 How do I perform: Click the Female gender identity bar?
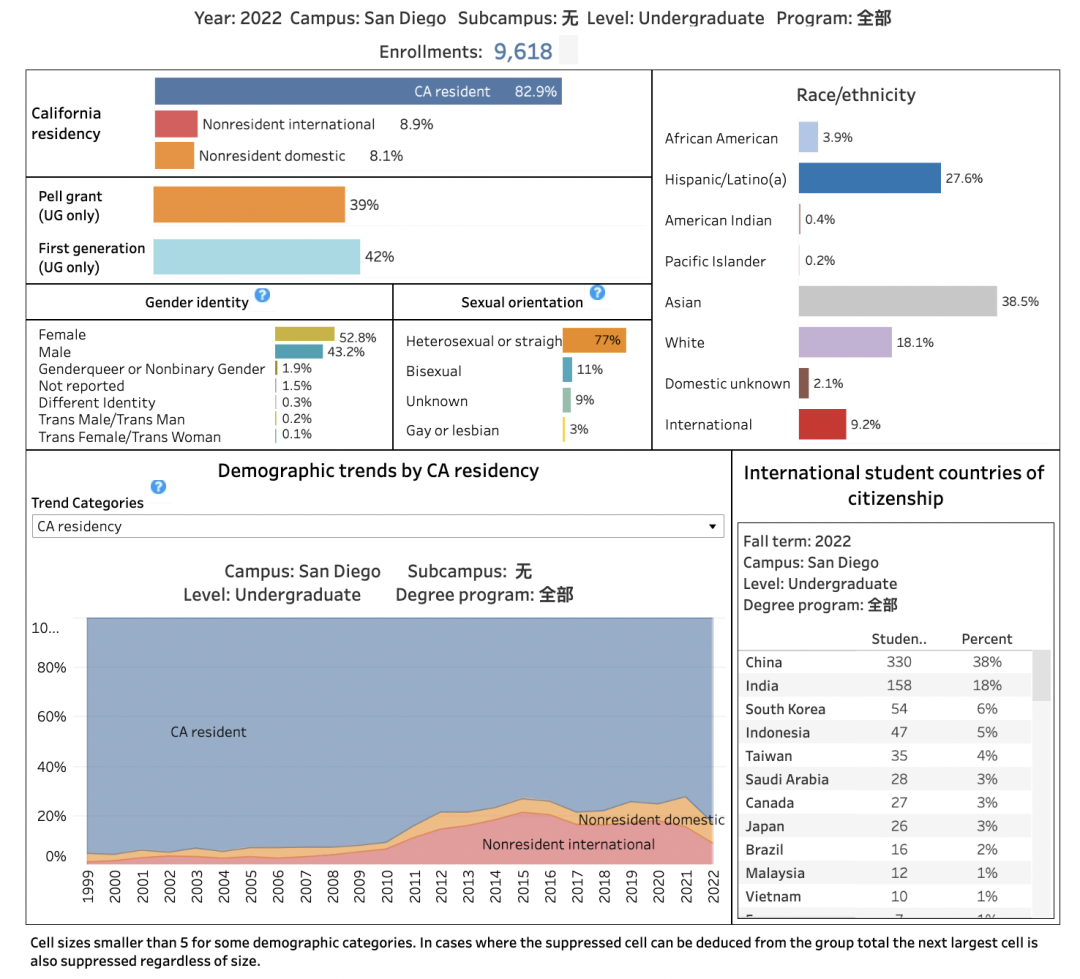pyautogui.click(x=304, y=334)
